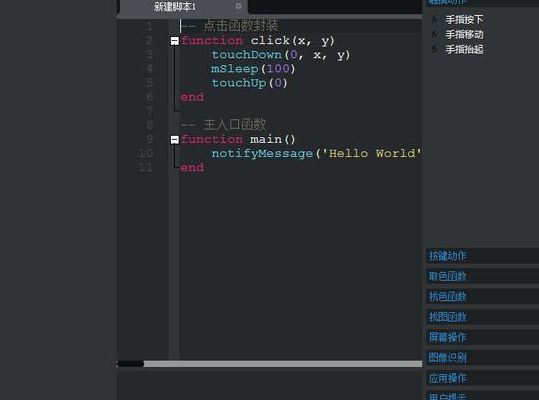This screenshot has width=539, height=400.
Task: Click the 'Hello World' string literal
Action: click(x=371, y=153)
